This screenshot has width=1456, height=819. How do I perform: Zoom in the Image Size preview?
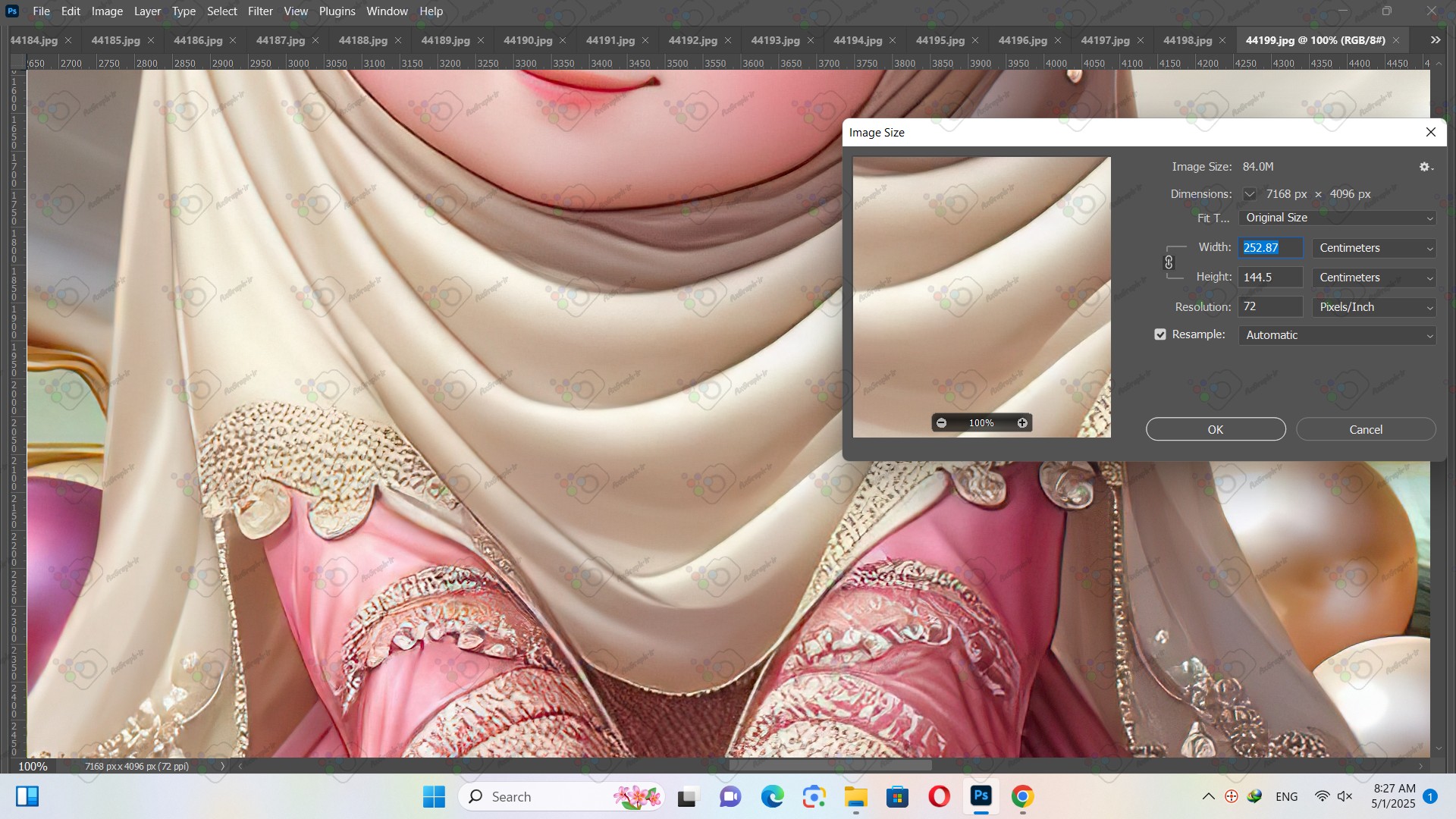1022,423
